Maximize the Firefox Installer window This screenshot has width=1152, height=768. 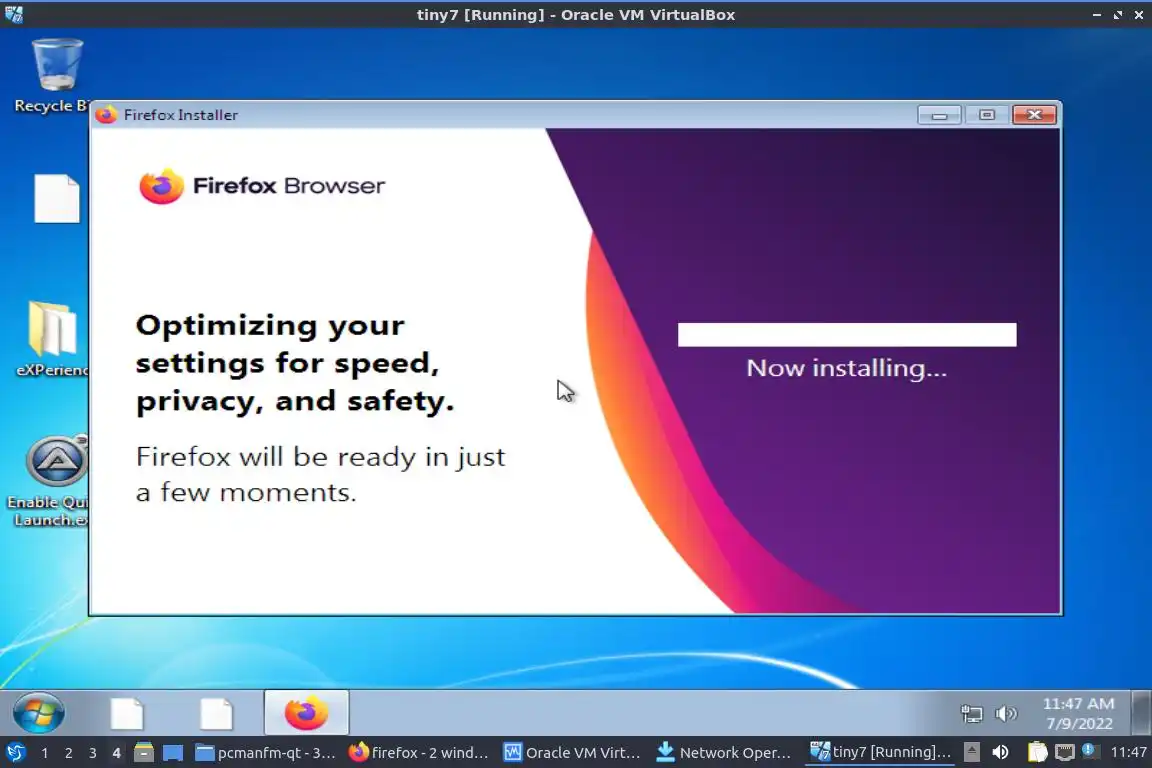987,115
